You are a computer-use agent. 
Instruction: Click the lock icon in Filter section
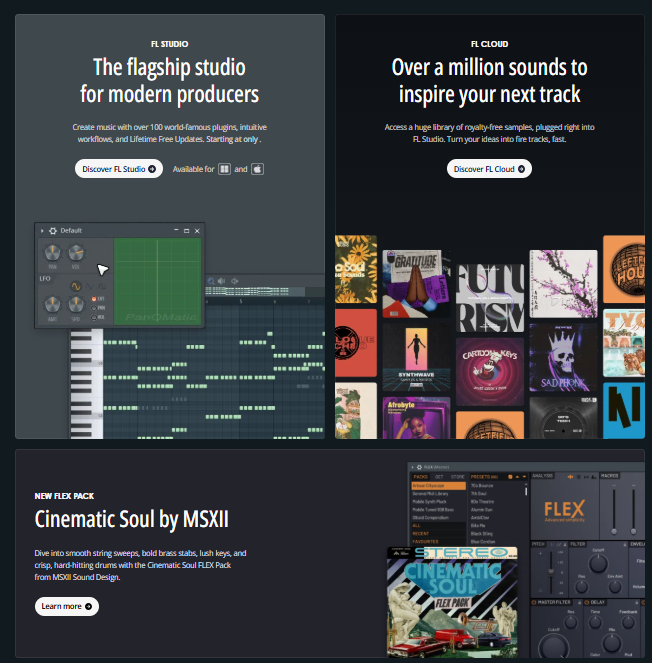(x=625, y=545)
